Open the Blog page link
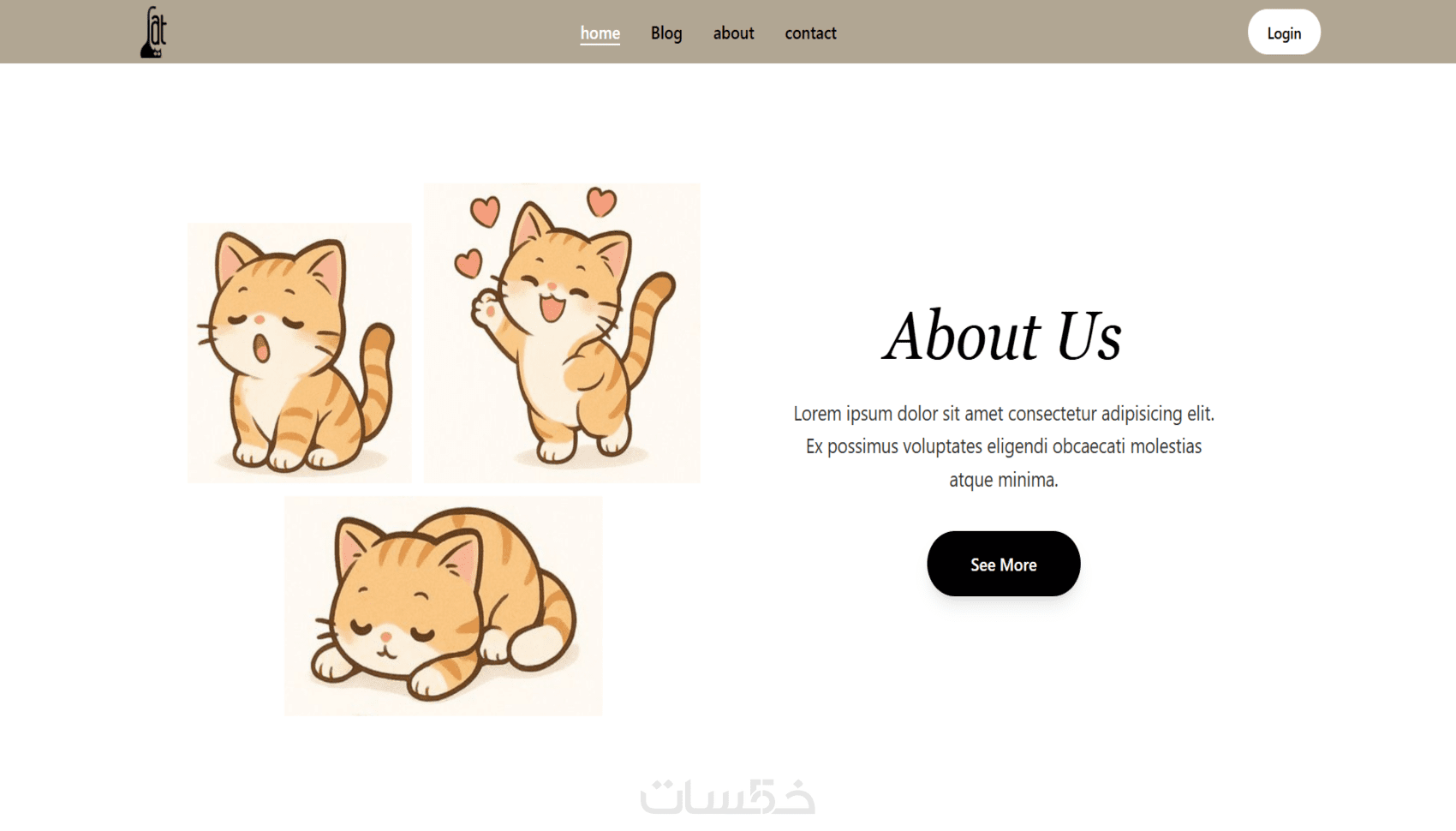This screenshot has width=1456, height=831. pyautogui.click(x=666, y=33)
